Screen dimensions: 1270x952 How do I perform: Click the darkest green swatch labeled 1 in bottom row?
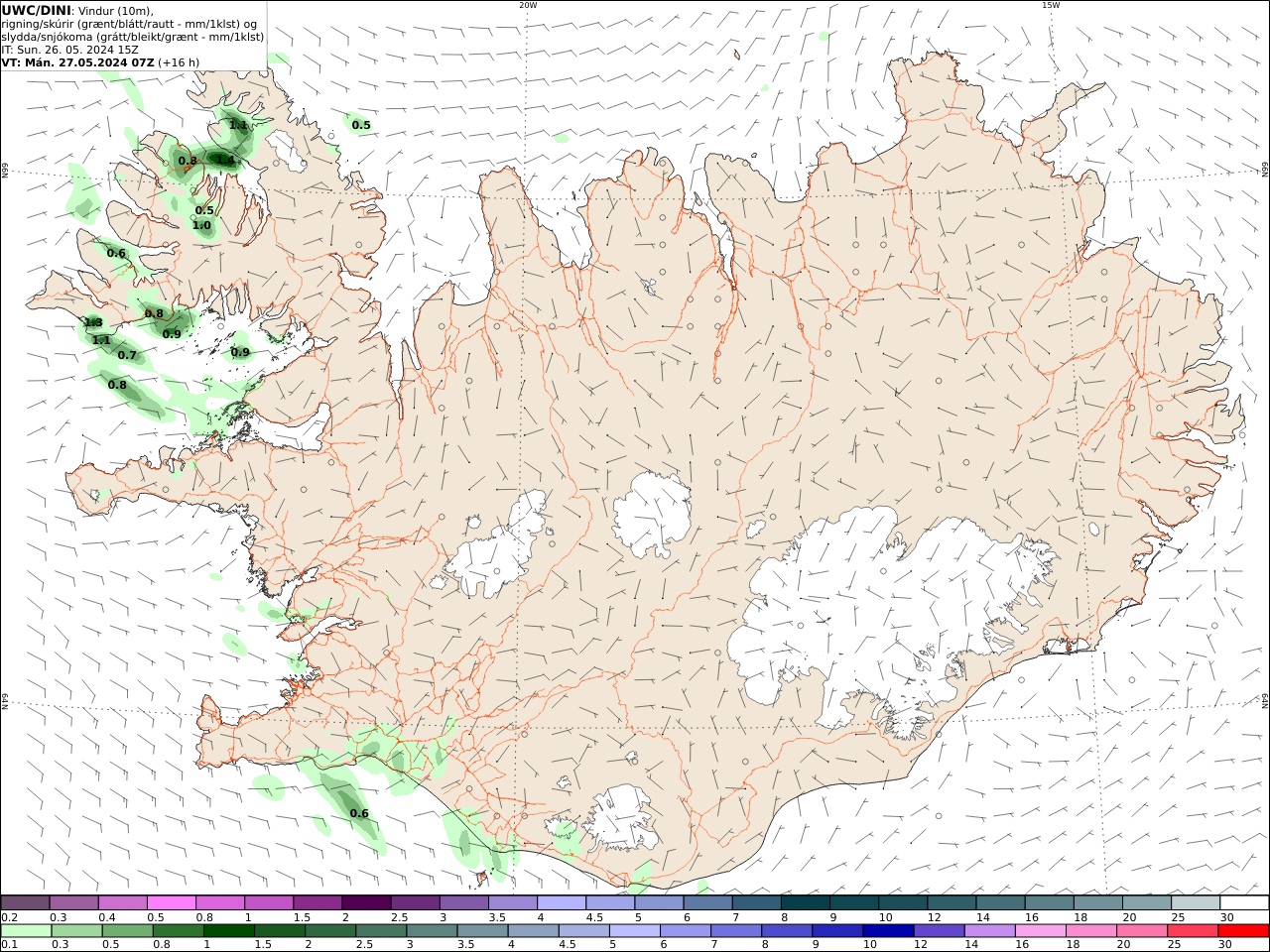click(x=229, y=931)
